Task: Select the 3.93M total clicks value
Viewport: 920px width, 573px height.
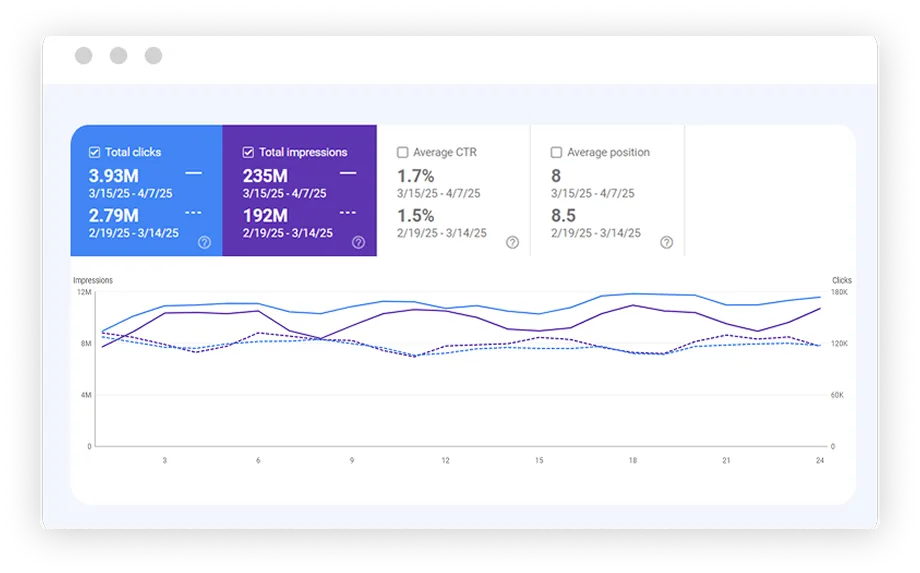Action: pyautogui.click(x=113, y=176)
